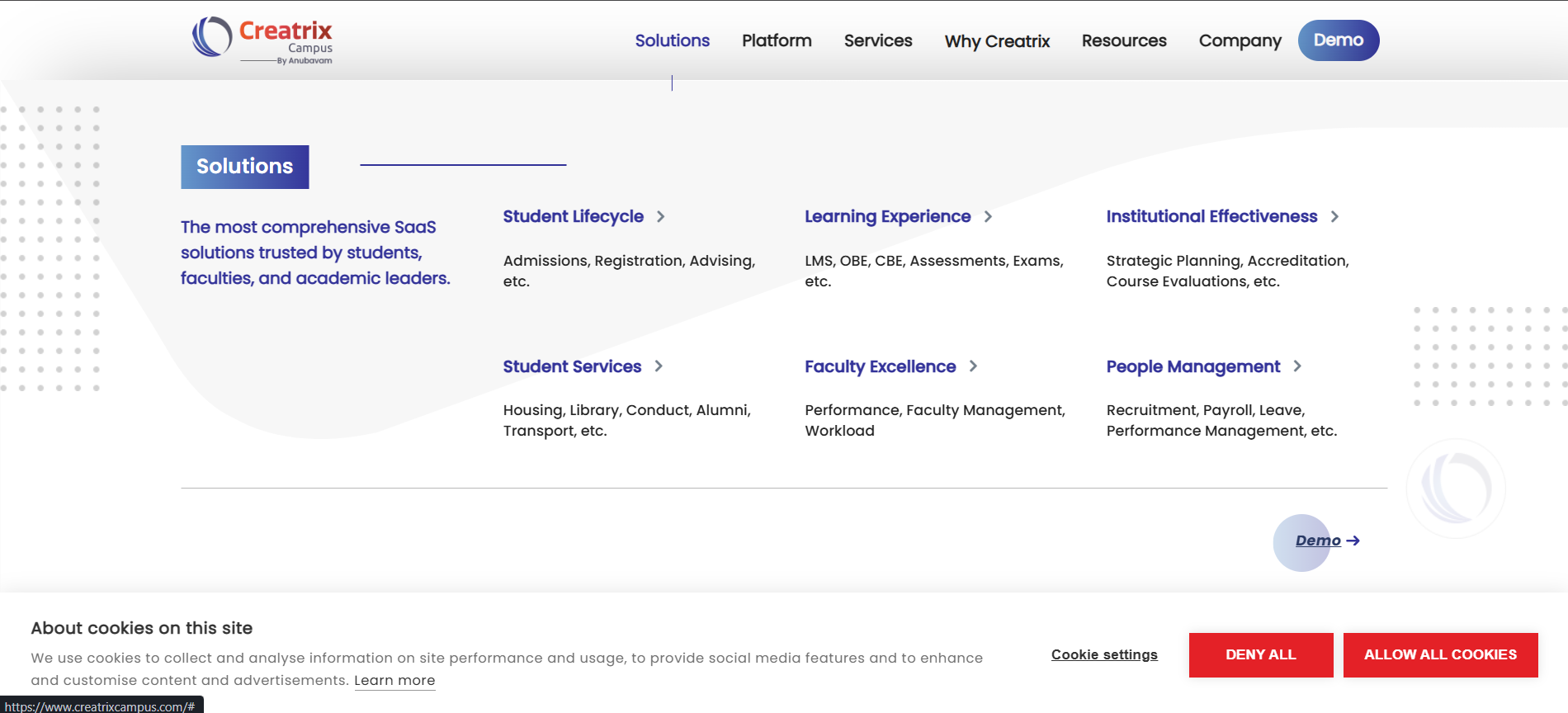Open the Platform menu

tap(777, 40)
